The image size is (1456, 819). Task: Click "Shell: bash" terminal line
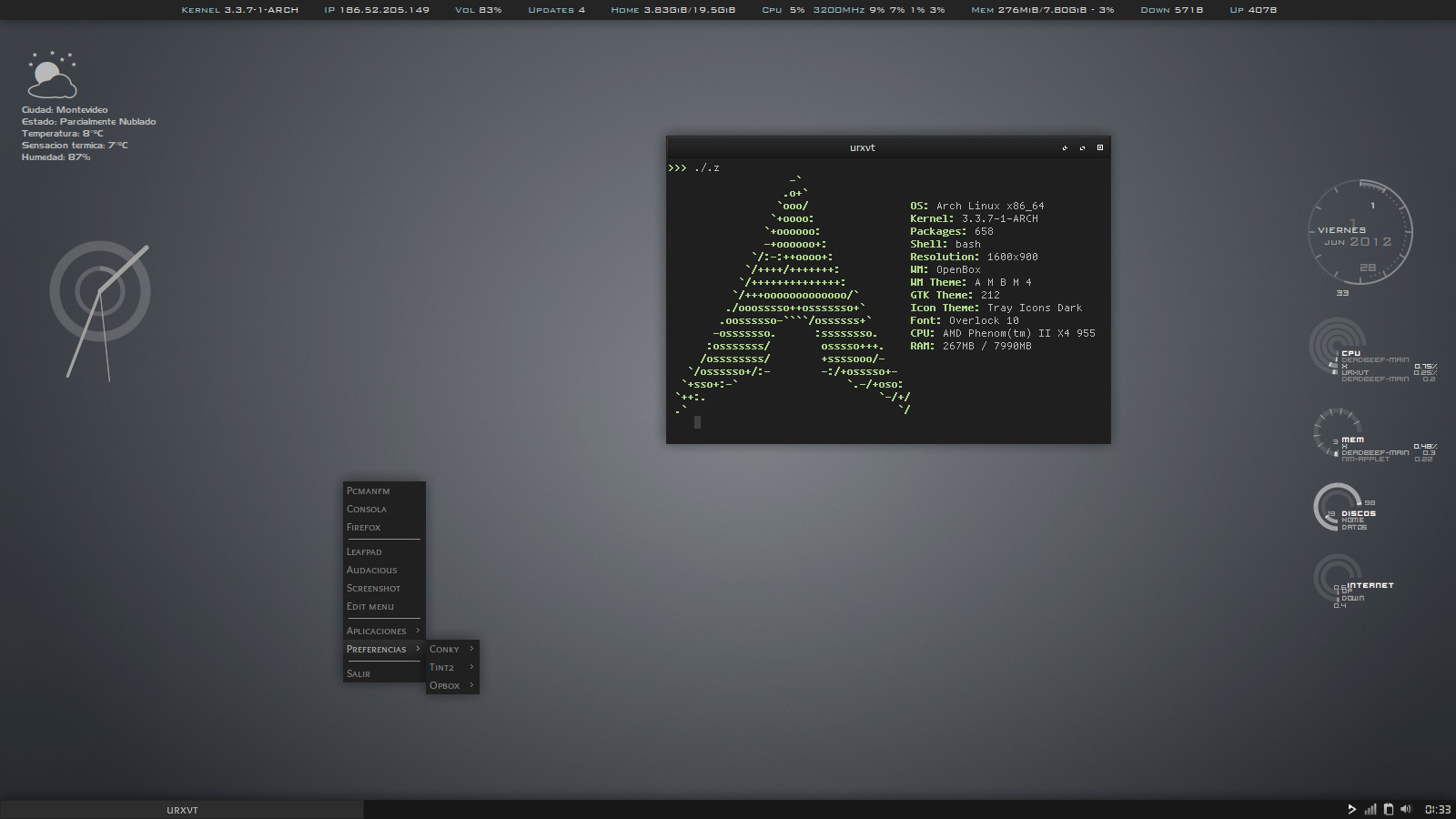945,244
